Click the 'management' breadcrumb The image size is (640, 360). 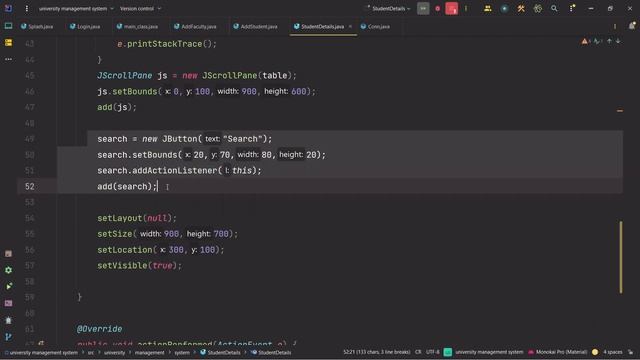pyautogui.click(x=149, y=353)
